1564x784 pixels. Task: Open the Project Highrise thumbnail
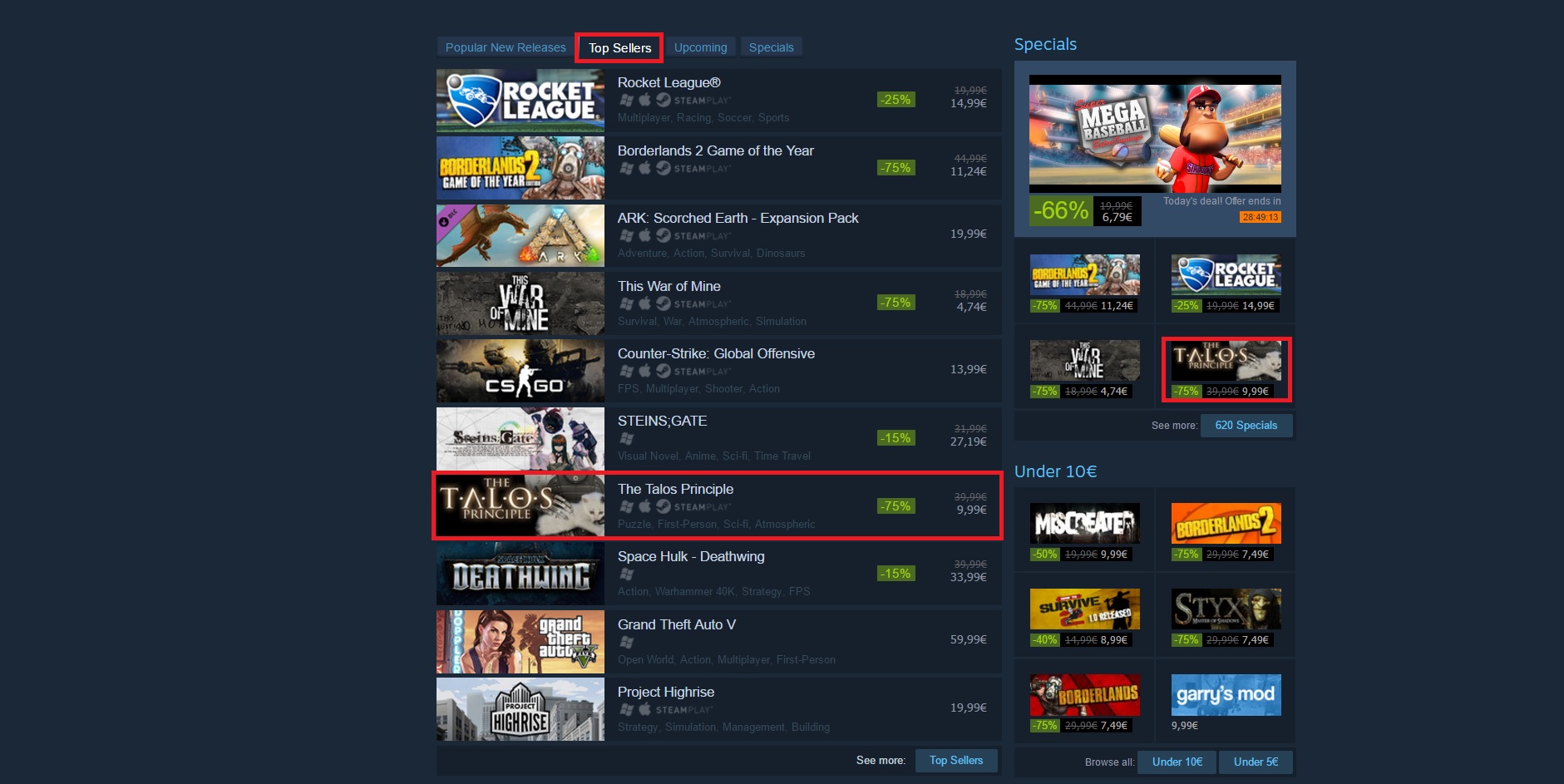(521, 709)
